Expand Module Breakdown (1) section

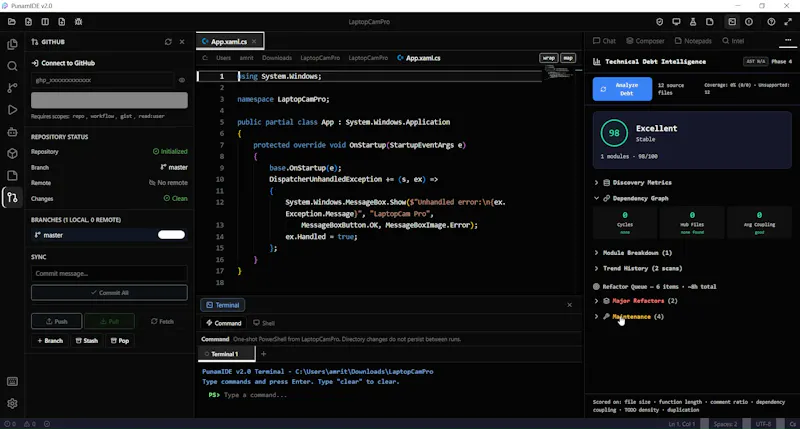[633, 253]
